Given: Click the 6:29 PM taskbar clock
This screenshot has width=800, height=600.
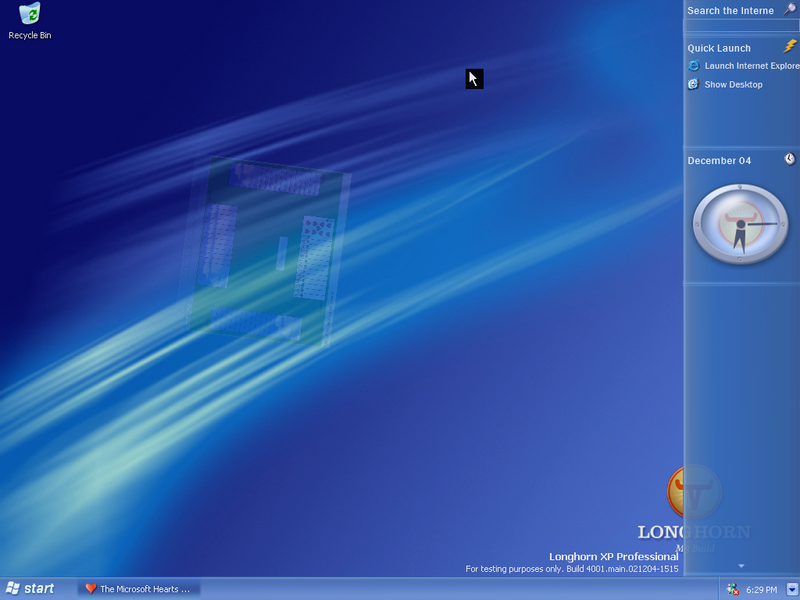Looking at the screenshot, I should pos(761,590).
